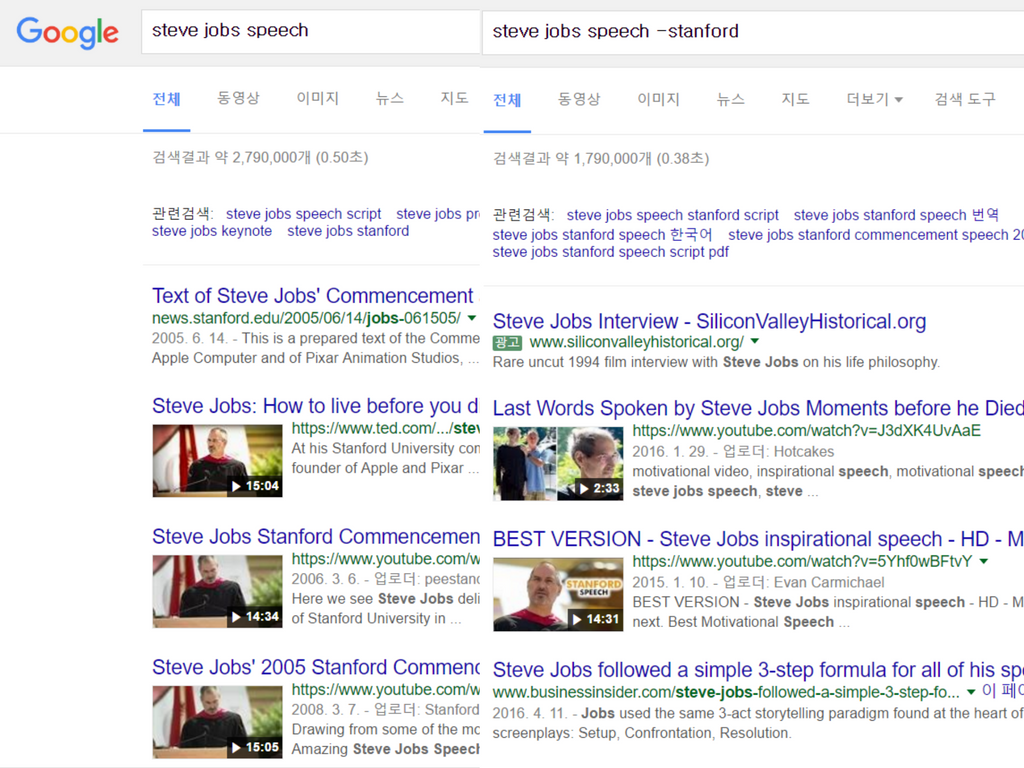The image size is (1024, 768).
Task: Play the 14:34 video thumbnail
Action: [217, 591]
